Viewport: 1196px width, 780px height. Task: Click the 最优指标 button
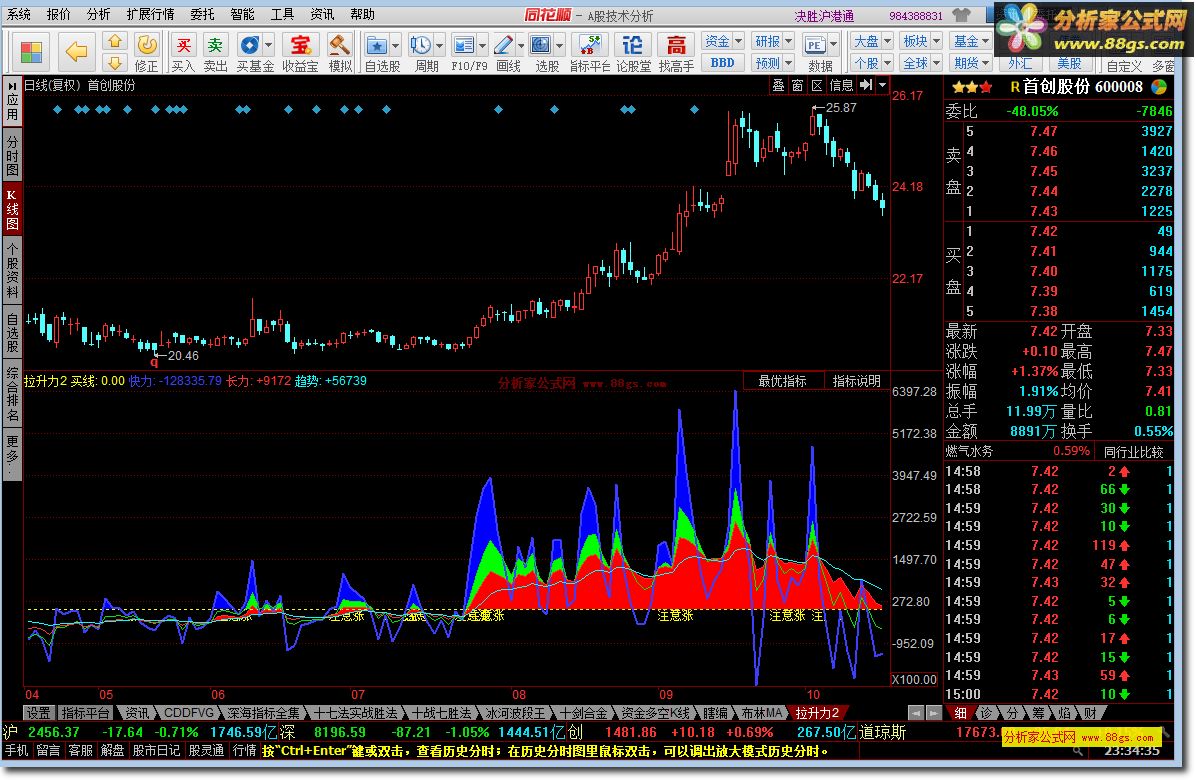[x=783, y=381]
